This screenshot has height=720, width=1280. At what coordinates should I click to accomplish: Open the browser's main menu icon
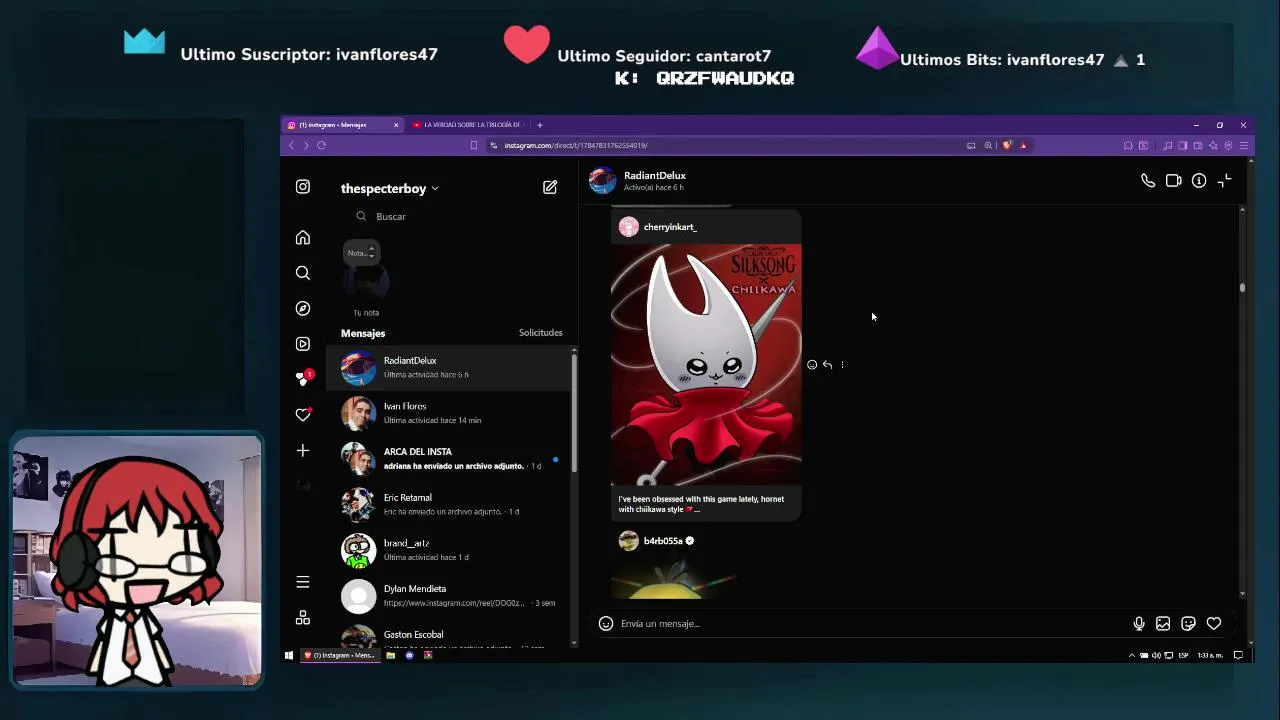click(1244, 146)
